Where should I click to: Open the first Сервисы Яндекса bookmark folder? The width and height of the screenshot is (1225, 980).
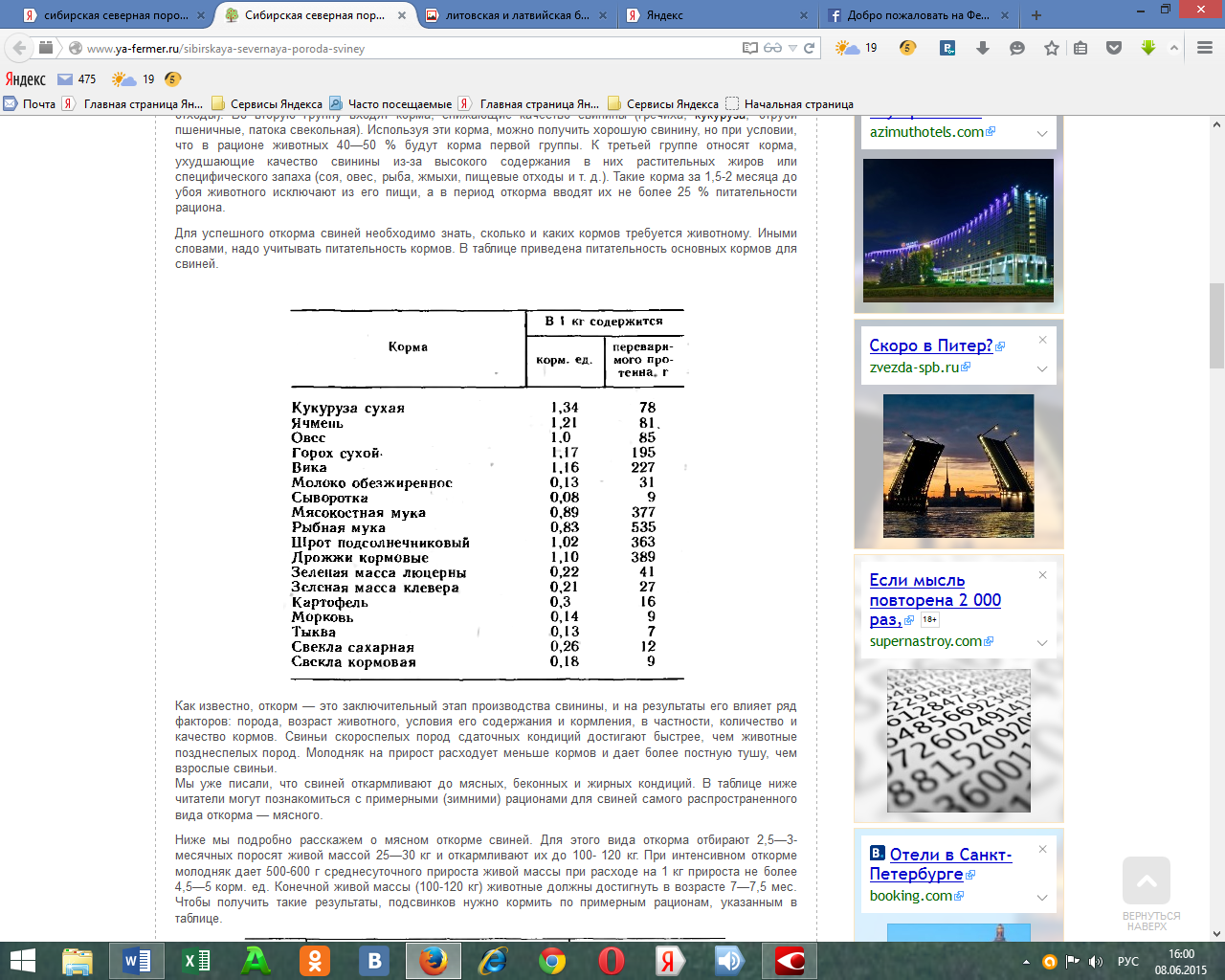point(267,104)
